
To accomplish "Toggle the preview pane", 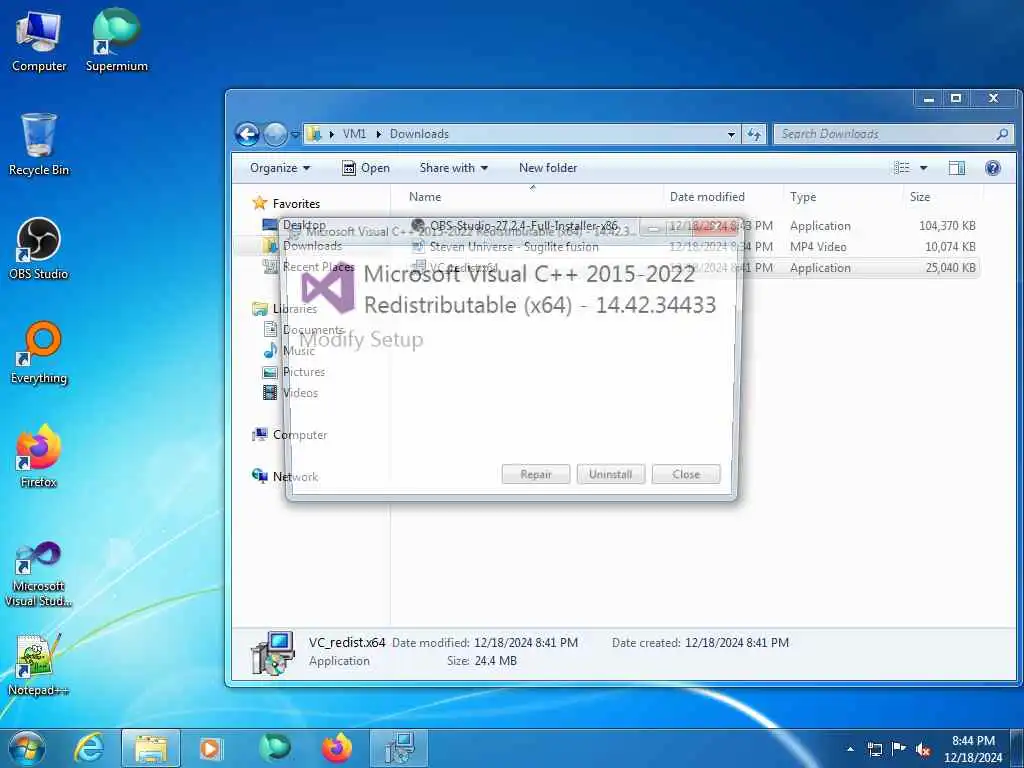I will [x=957, y=168].
